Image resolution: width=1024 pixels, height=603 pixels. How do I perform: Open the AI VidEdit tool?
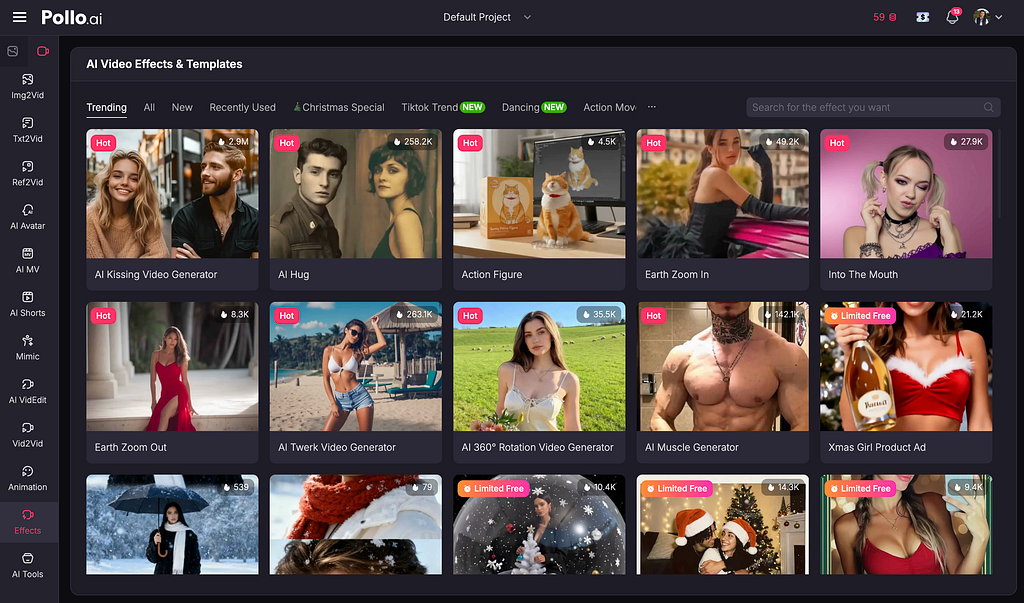pos(27,391)
